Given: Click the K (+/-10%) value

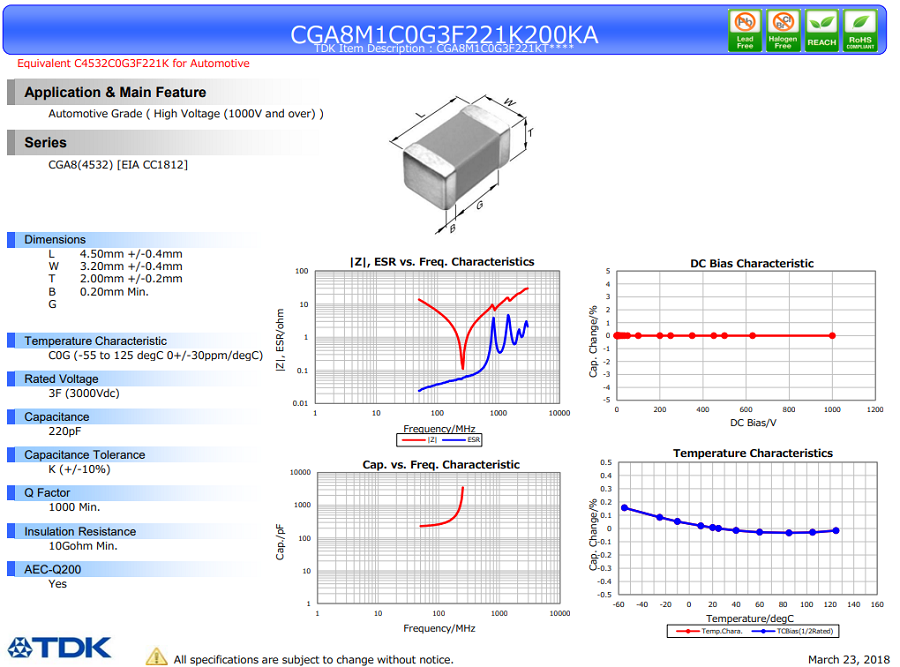Looking at the screenshot, I should coord(79,469).
